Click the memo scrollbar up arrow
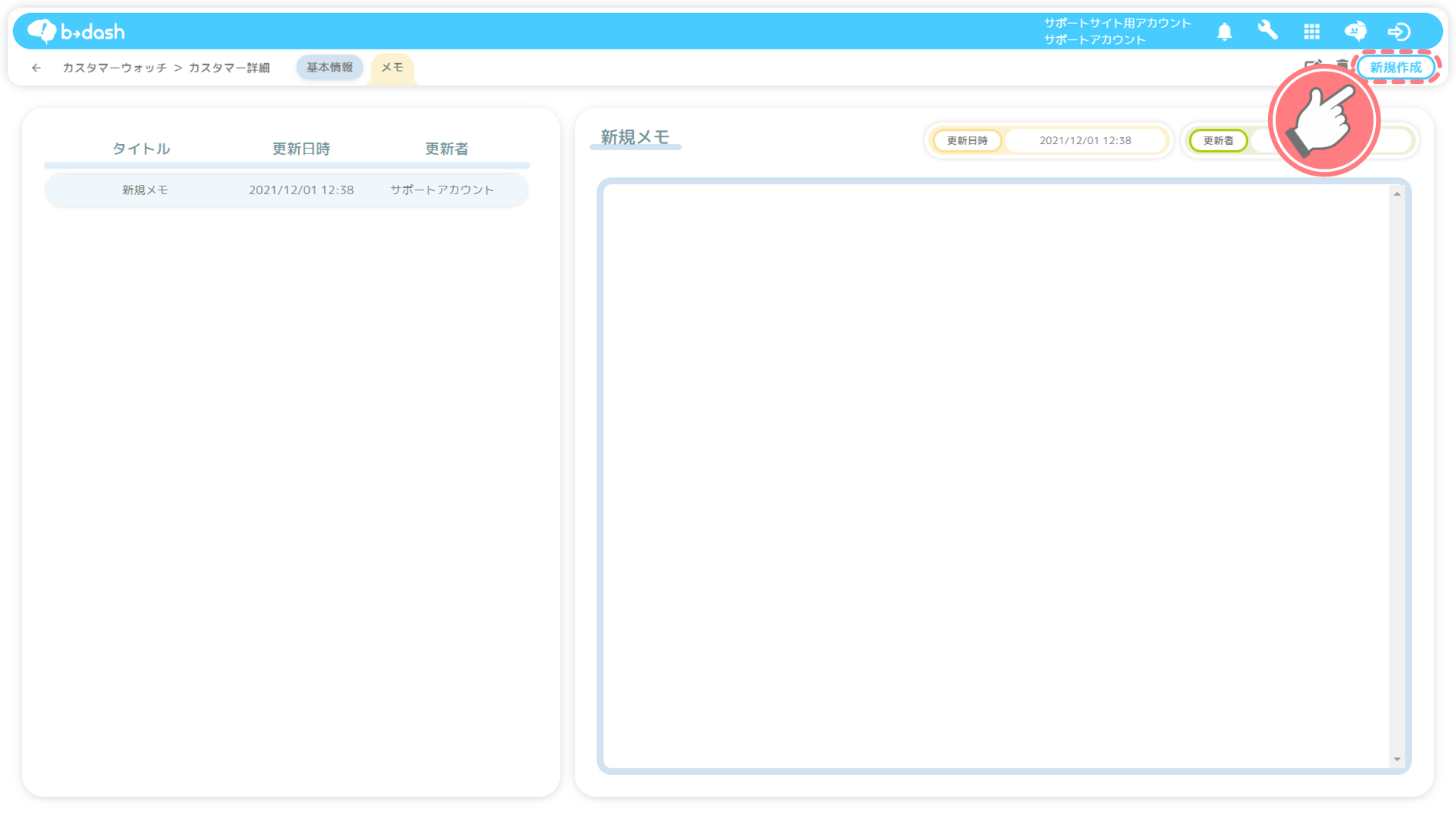The image size is (1456, 819). pos(1397,194)
